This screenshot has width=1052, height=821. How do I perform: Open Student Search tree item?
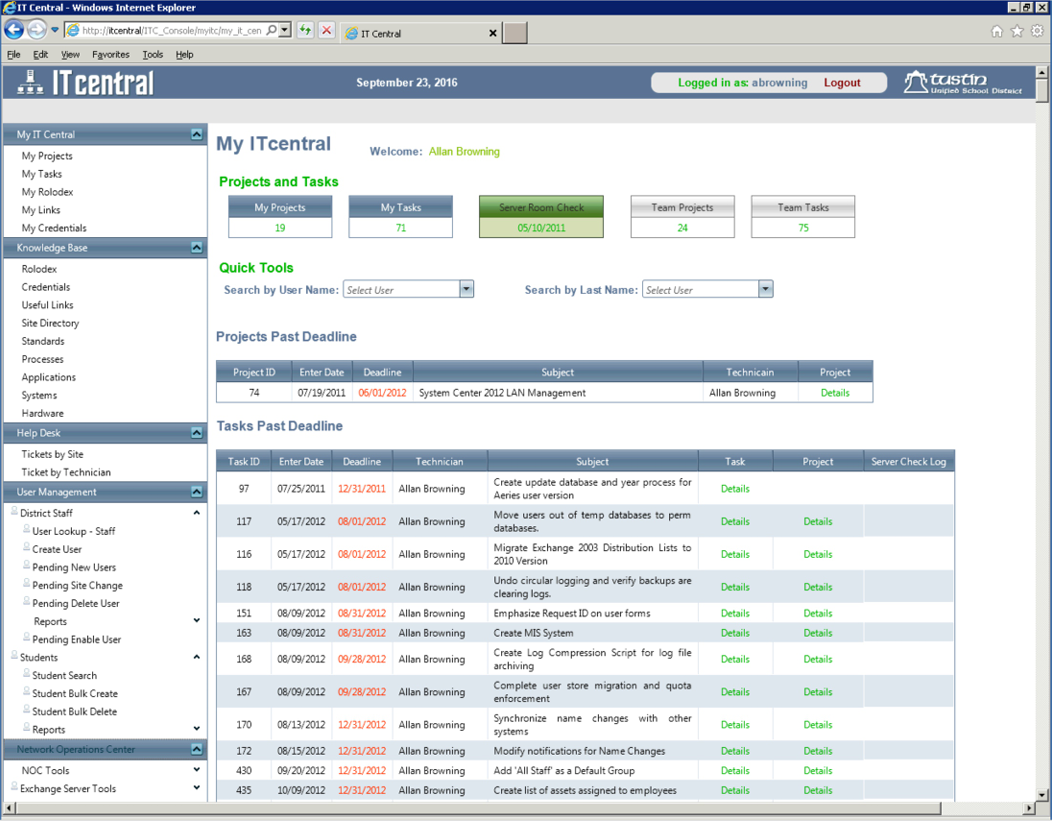pyautogui.click(x=64, y=675)
